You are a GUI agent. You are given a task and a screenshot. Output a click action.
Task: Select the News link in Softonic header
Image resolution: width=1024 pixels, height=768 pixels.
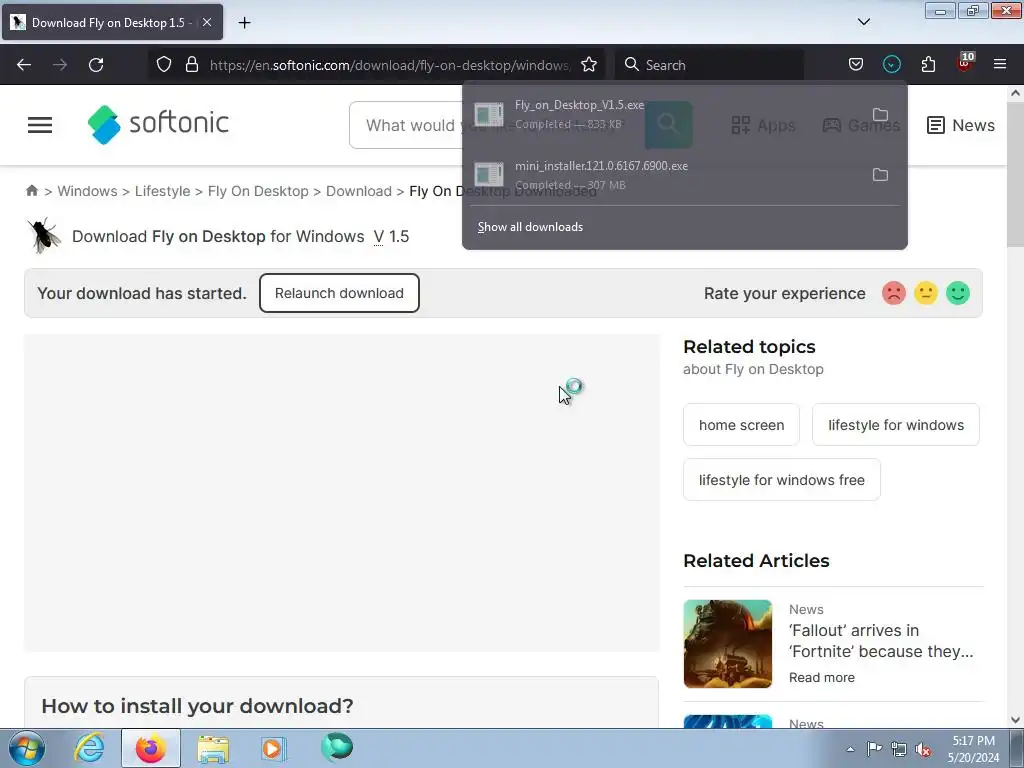coord(961,125)
